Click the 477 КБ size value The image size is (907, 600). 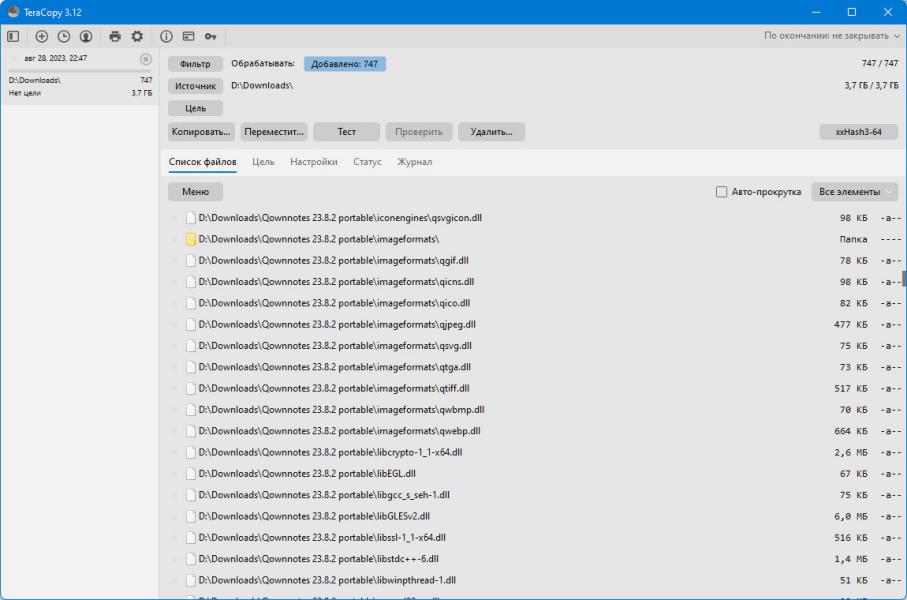tap(850, 325)
